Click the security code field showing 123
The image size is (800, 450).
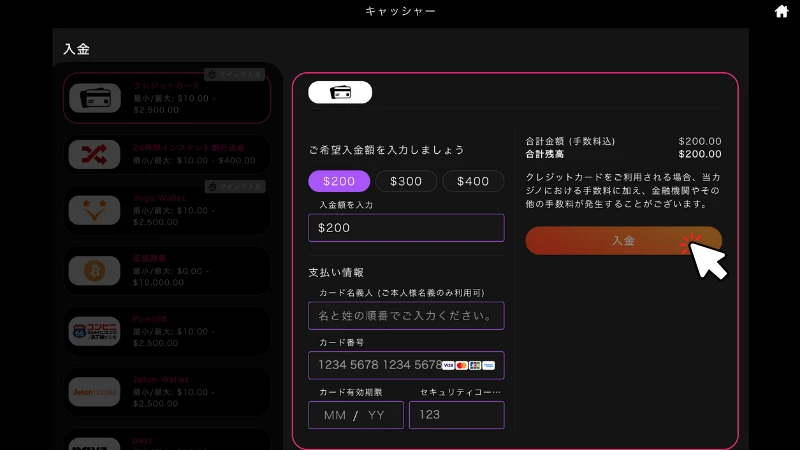[457, 415]
